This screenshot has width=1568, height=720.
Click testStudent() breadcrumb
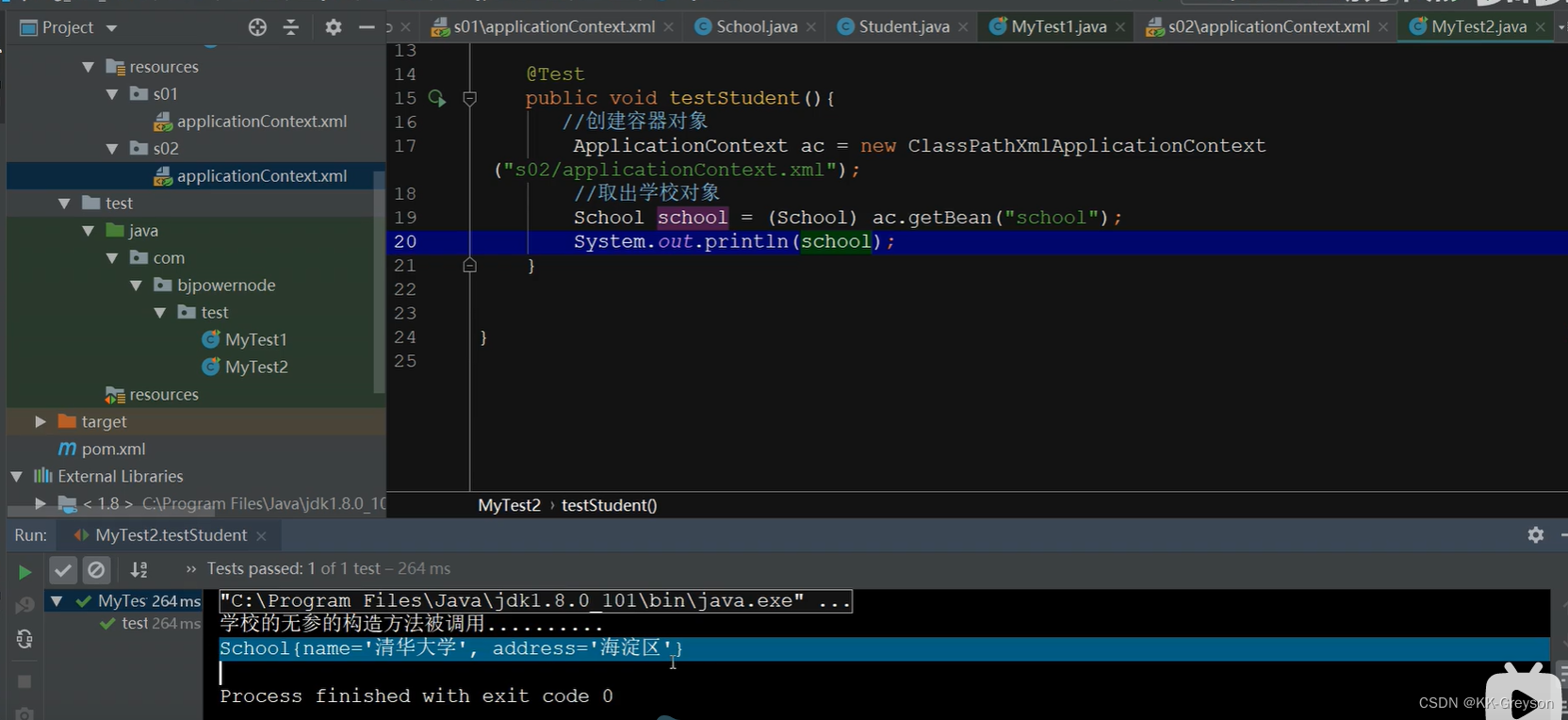coord(610,505)
